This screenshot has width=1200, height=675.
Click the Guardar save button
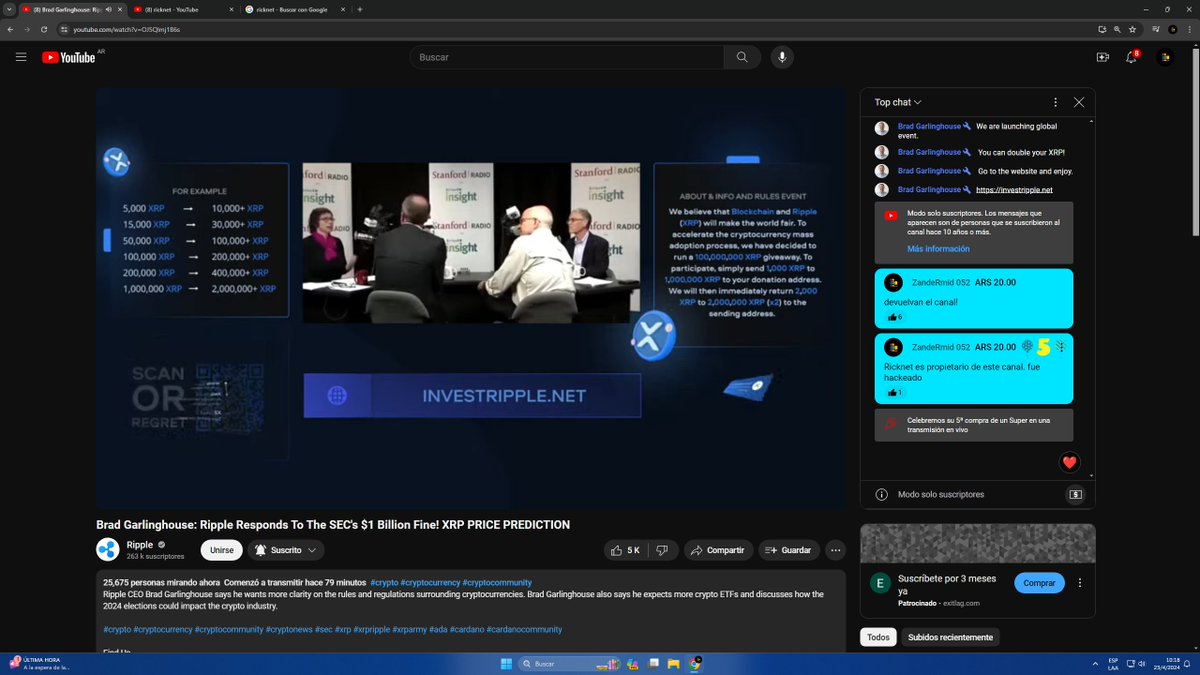pos(788,550)
